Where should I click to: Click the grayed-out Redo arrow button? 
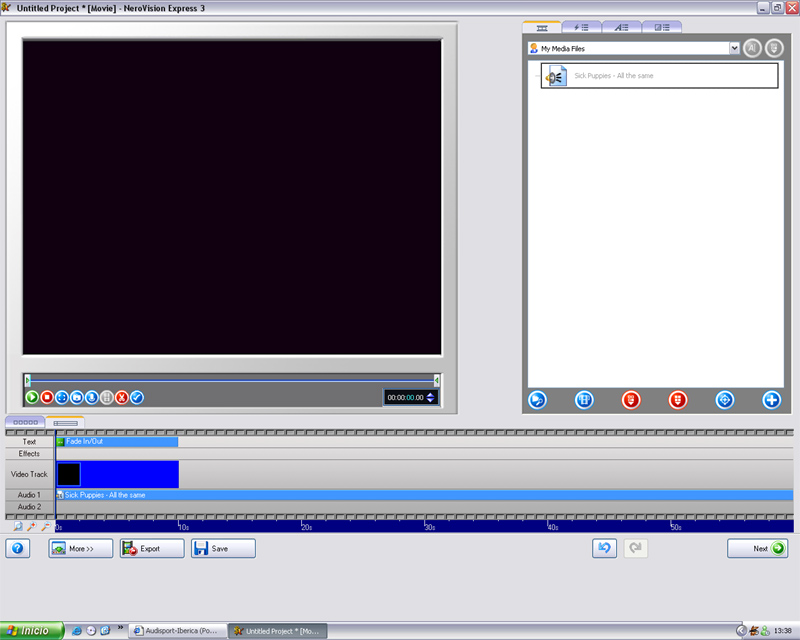pyautogui.click(x=636, y=548)
